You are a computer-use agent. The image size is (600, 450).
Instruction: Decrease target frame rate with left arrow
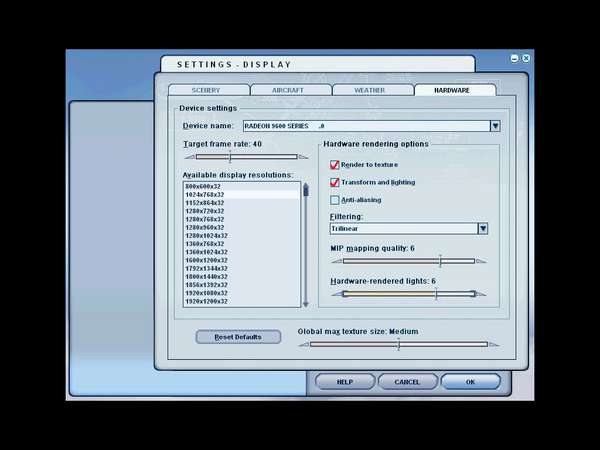189,157
